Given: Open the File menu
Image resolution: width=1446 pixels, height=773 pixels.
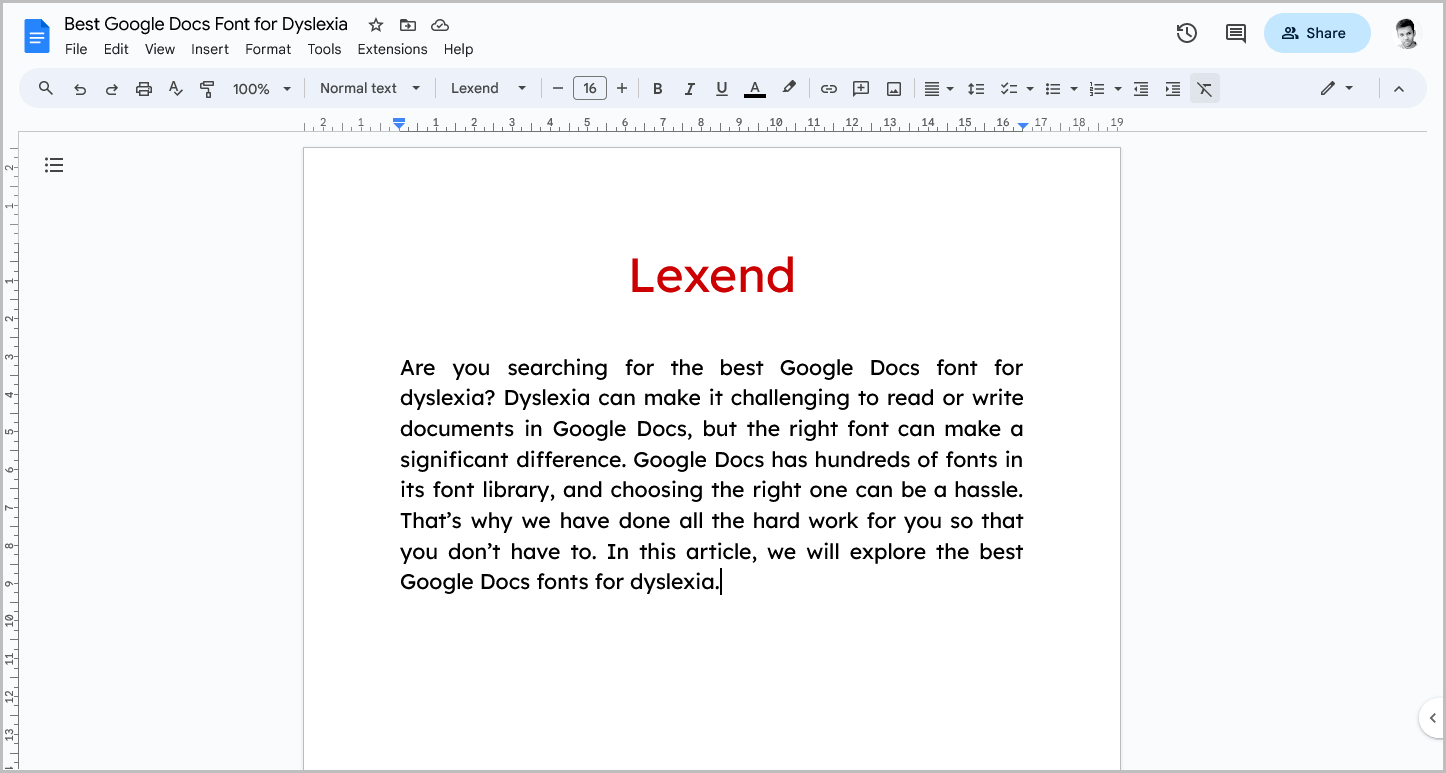Looking at the screenshot, I should click(76, 49).
